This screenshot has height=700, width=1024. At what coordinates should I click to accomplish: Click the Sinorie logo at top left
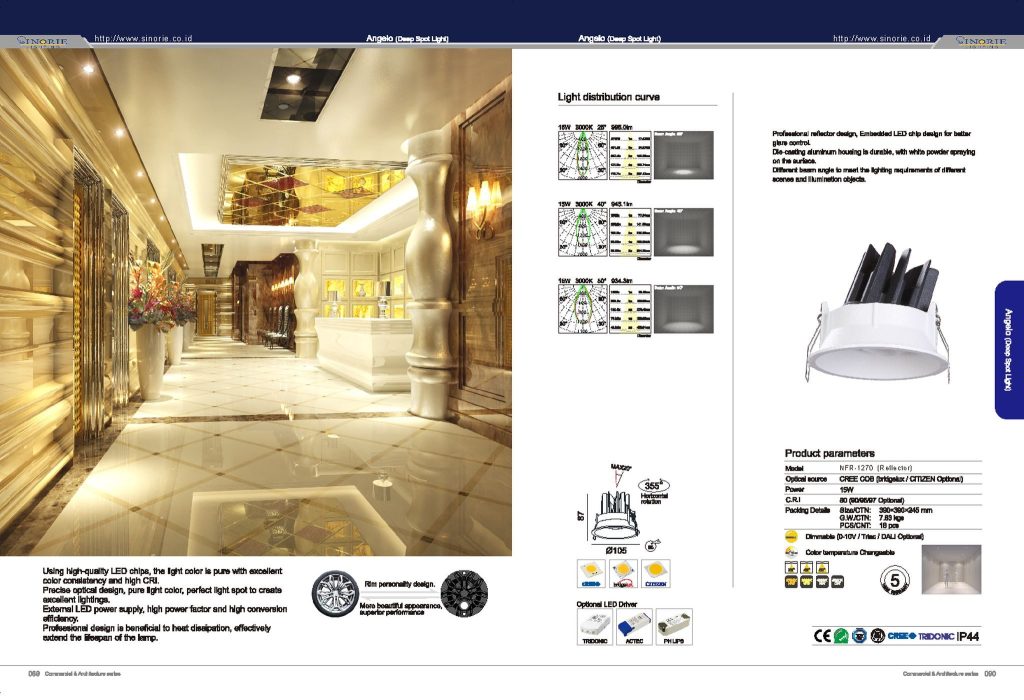(40, 41)
